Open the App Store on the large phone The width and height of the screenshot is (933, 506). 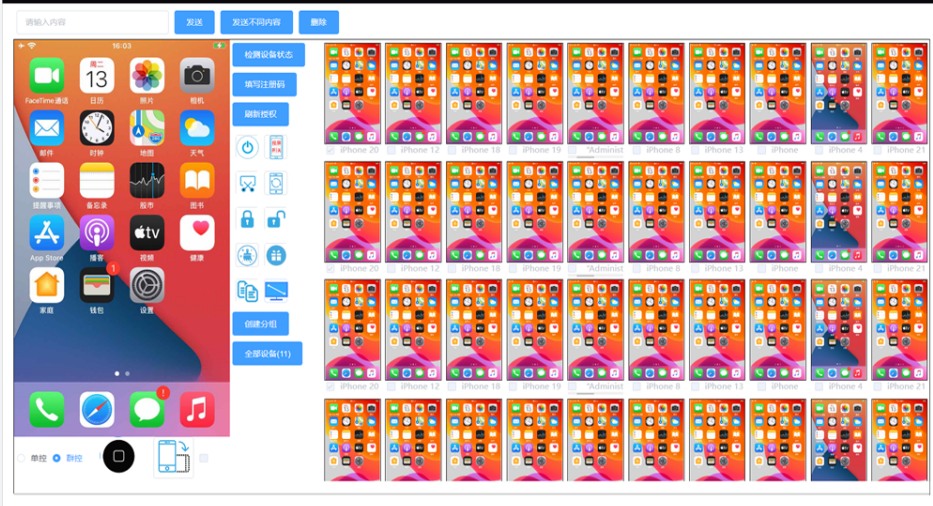point(46,233)
